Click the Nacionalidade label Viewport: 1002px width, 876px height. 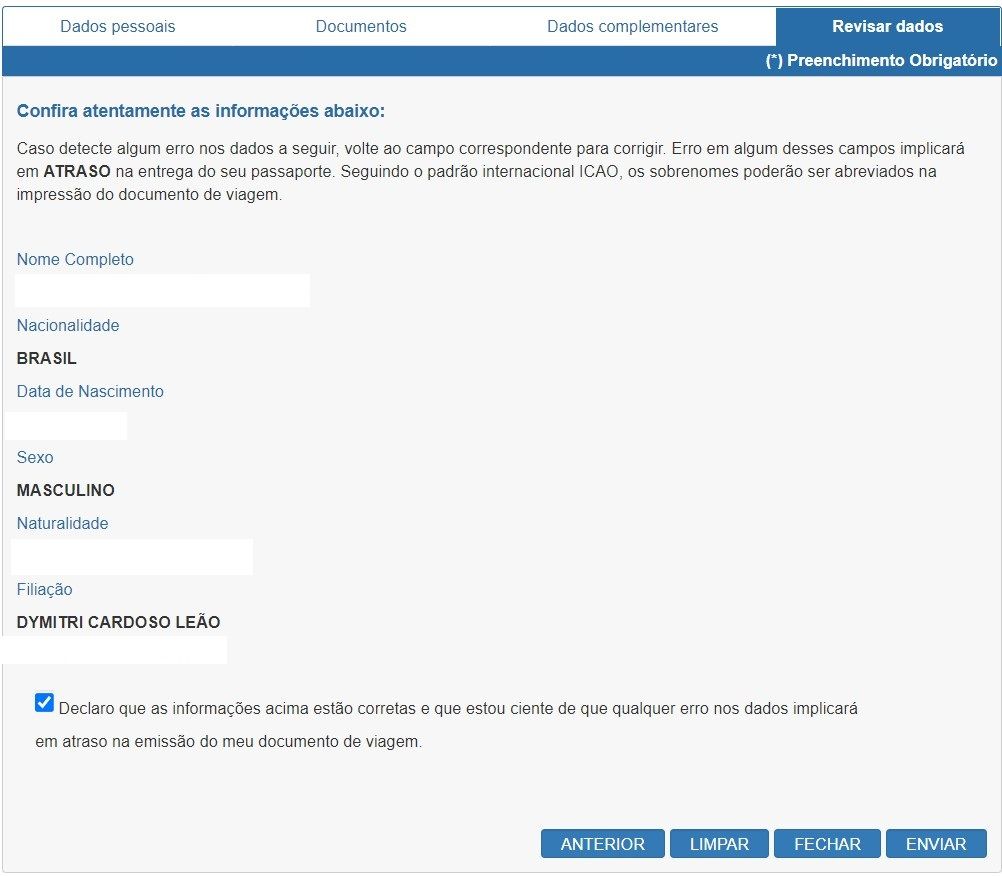pyautogui.click(x=68, y=326)
